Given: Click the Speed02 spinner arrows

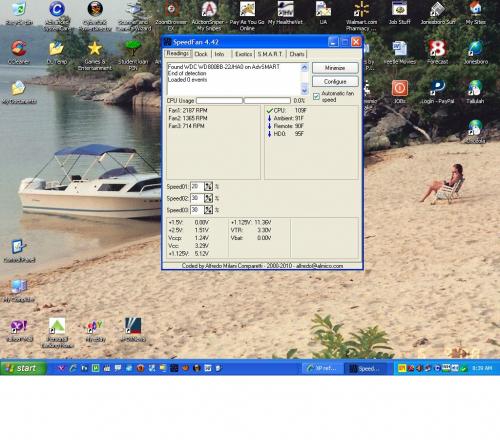Looking at the screenshot, I should pyautogui.click(x=208, y=198).
